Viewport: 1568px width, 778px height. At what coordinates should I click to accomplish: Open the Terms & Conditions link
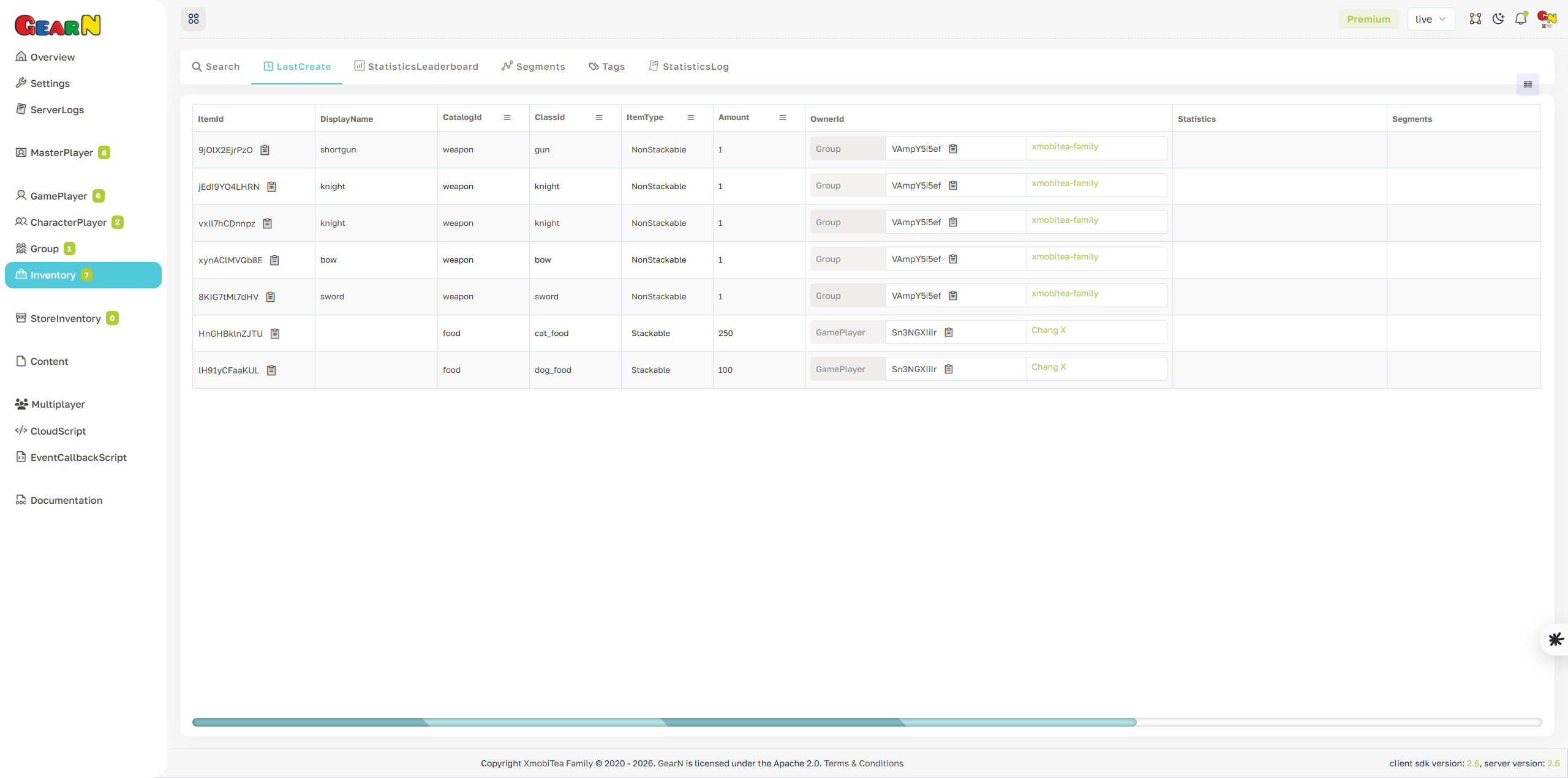tap(864, 763)
